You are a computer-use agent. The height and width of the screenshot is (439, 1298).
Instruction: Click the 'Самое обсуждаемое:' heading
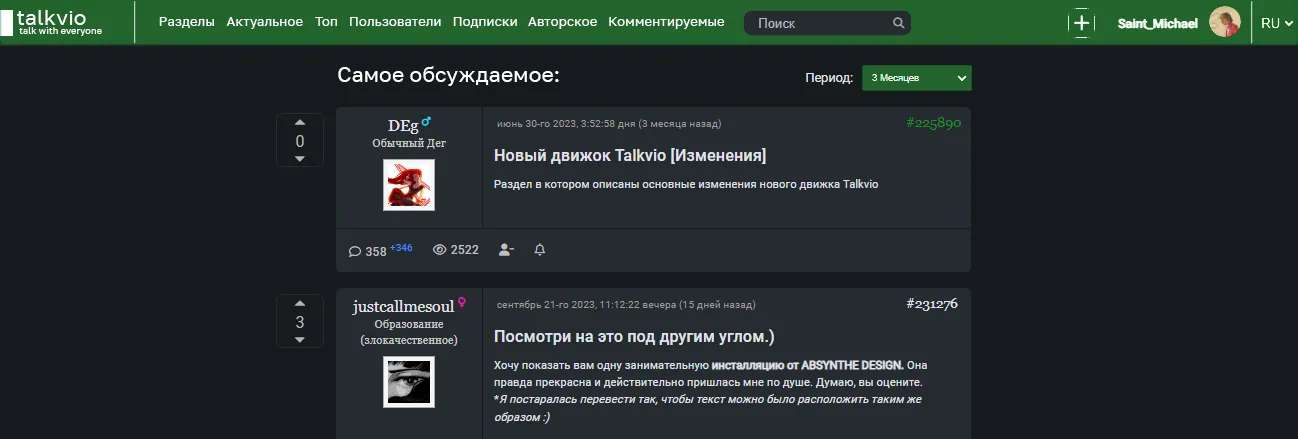click(x=448, y=75)
